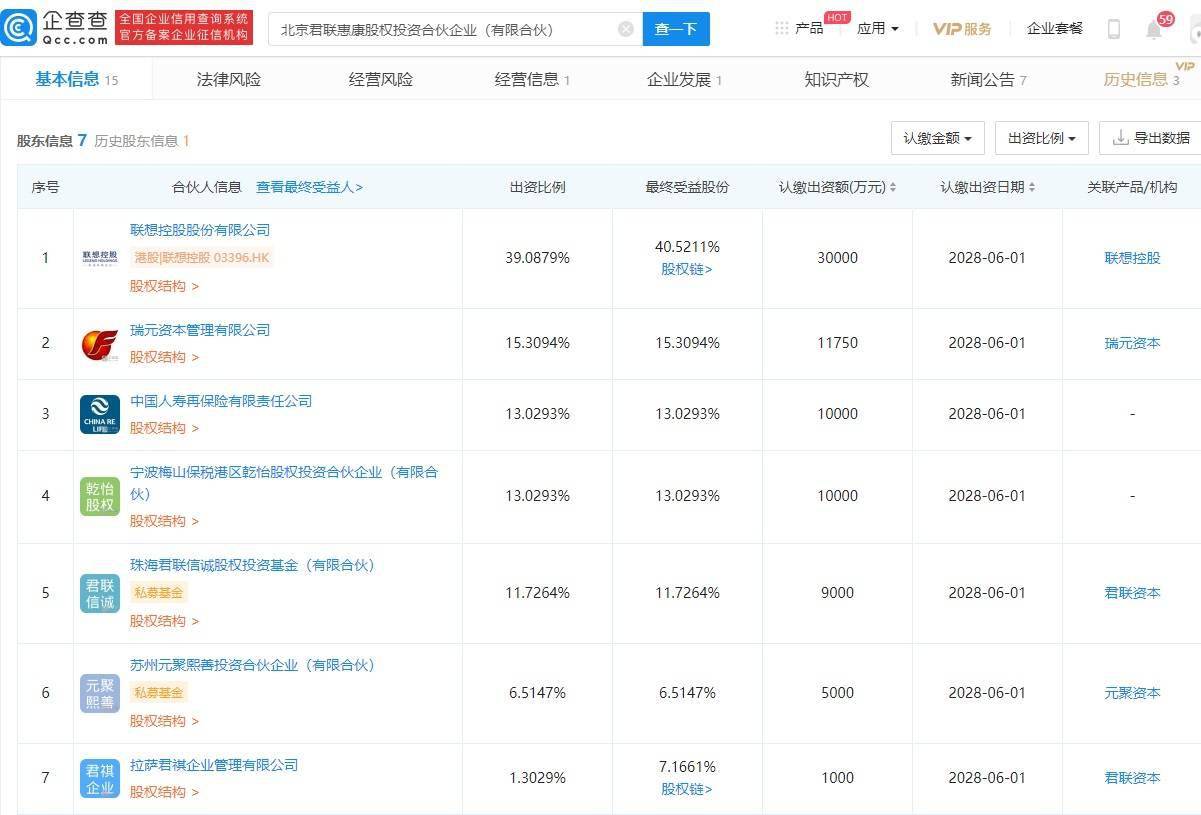Click the Qcc.com logo
Viewport: 1201px width, 815px height.
(56, 28)
